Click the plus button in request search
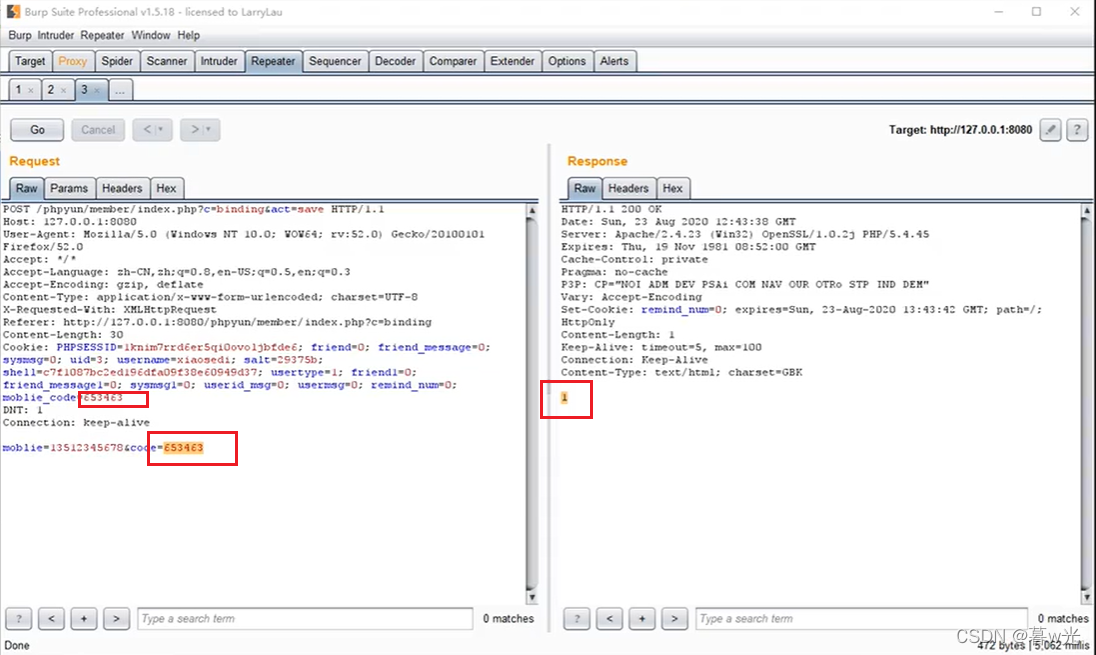This screenshot has width=1096, height=655. point(84,619)
